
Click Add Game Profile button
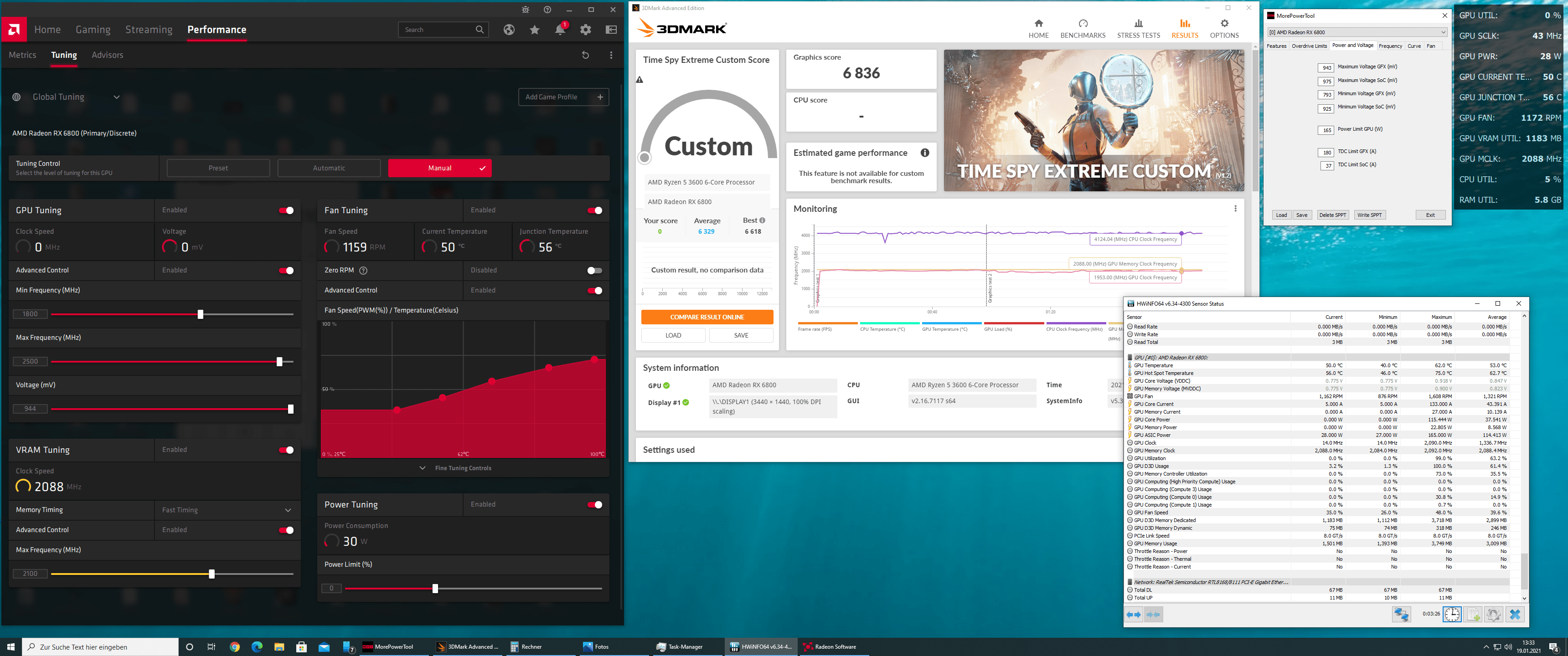tap(564, 97)
